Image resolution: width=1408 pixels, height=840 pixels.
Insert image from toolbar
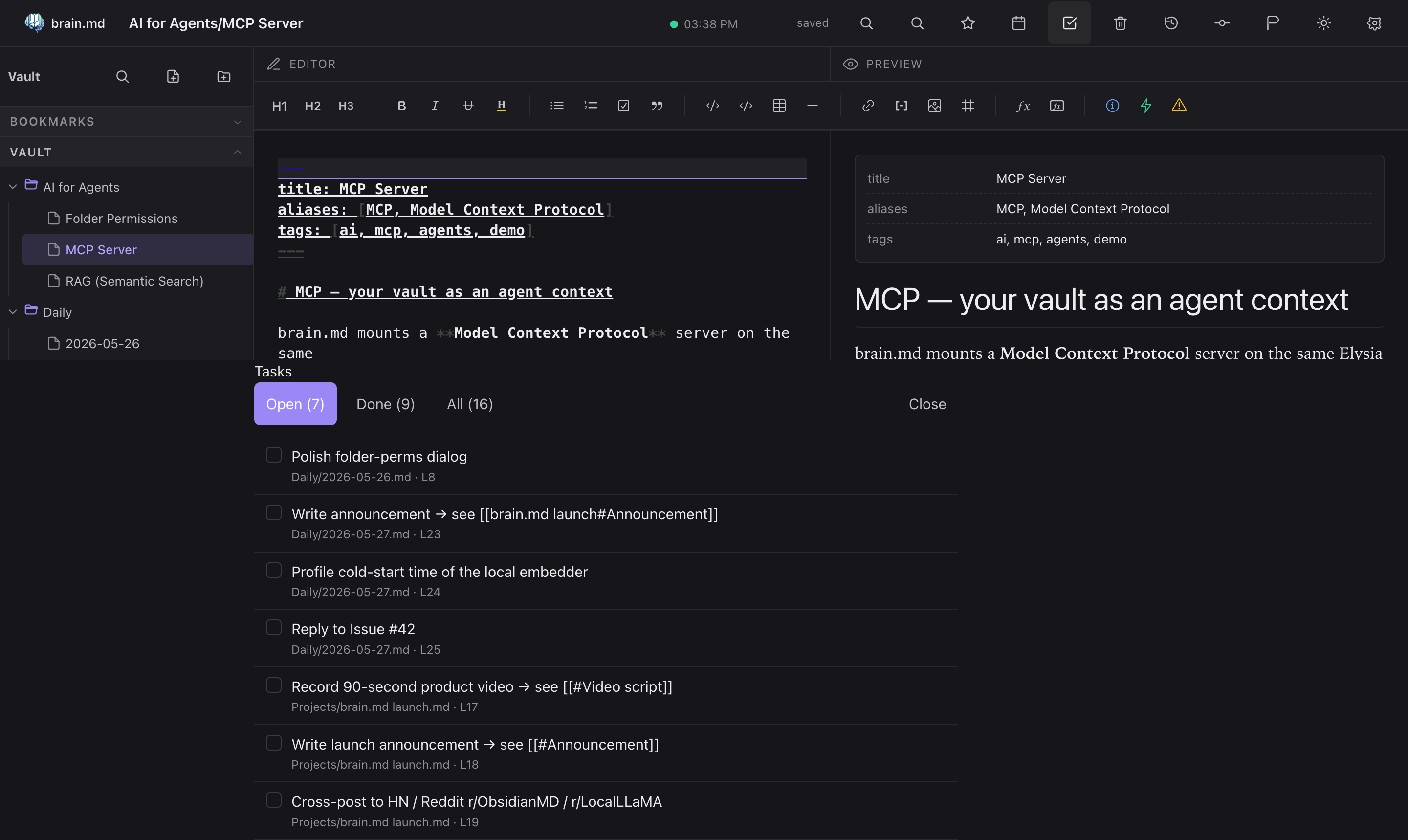click(935, 106)
